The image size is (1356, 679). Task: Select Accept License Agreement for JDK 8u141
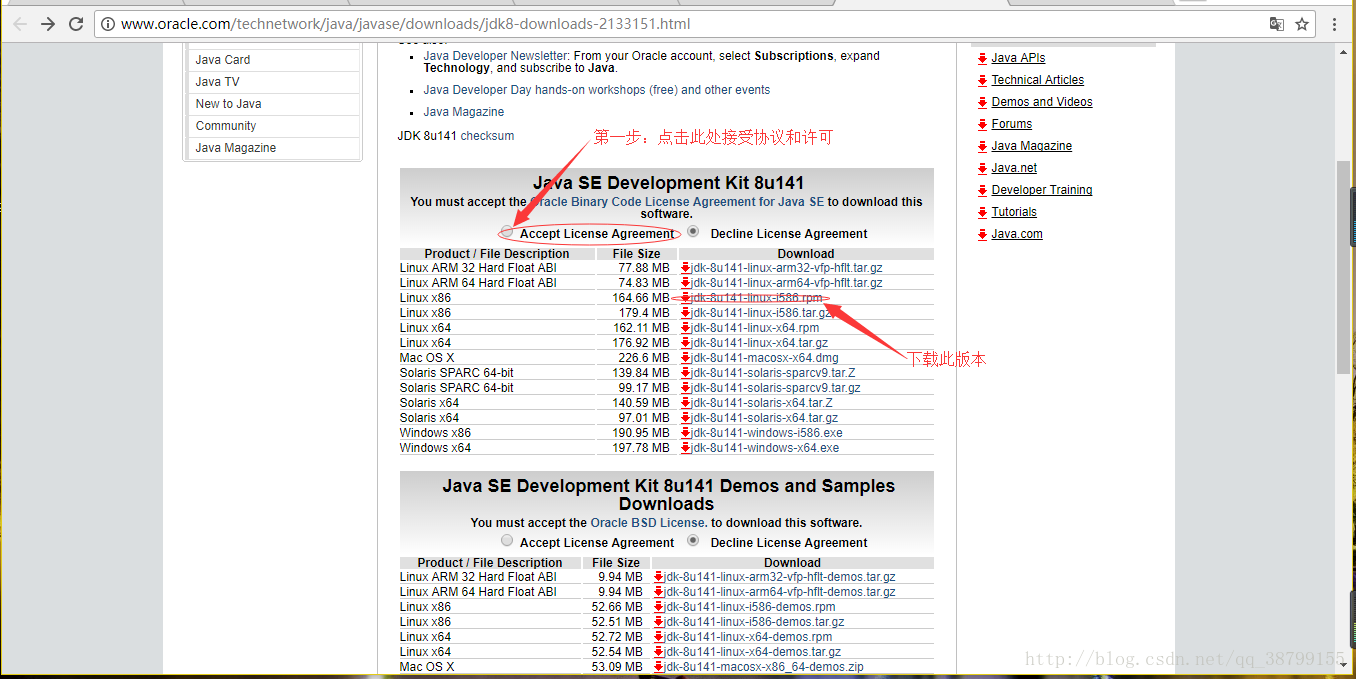click(x=508, y=233)
